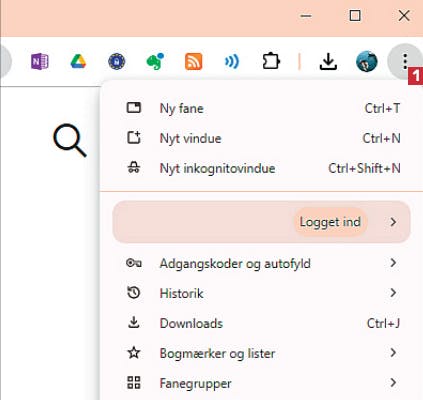The width and height of the screenshot is (423, 400).
Task: Click the blue sound waves extension
Action: [x=232, y=62]
